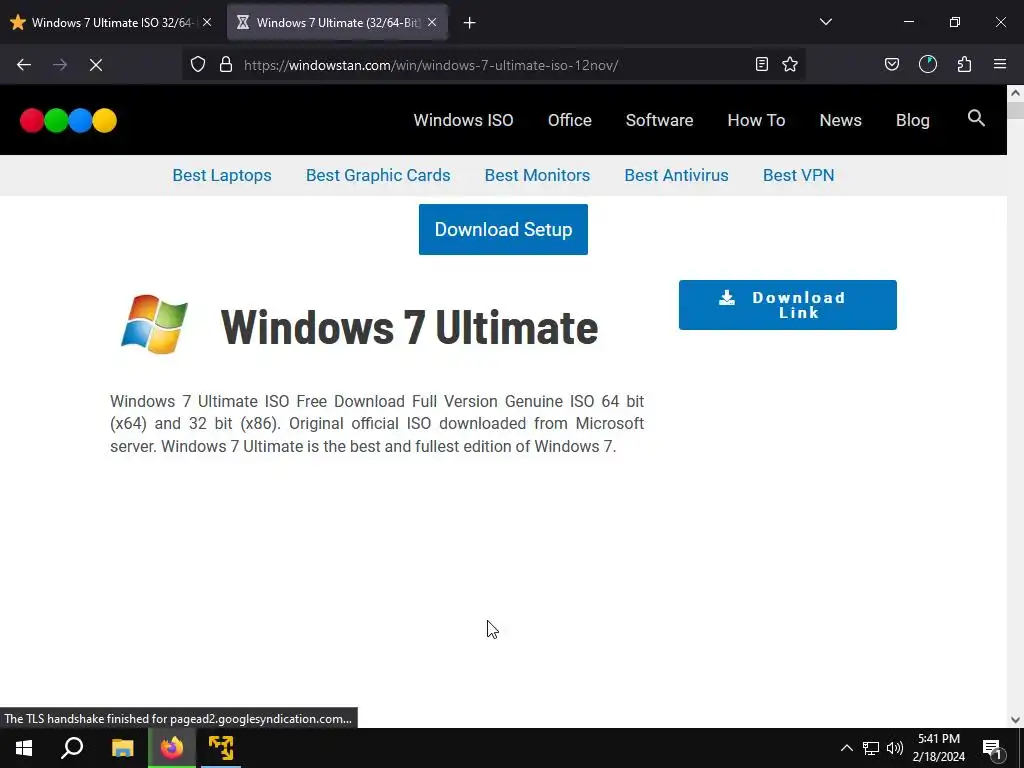Open network status tray icon

871,748
